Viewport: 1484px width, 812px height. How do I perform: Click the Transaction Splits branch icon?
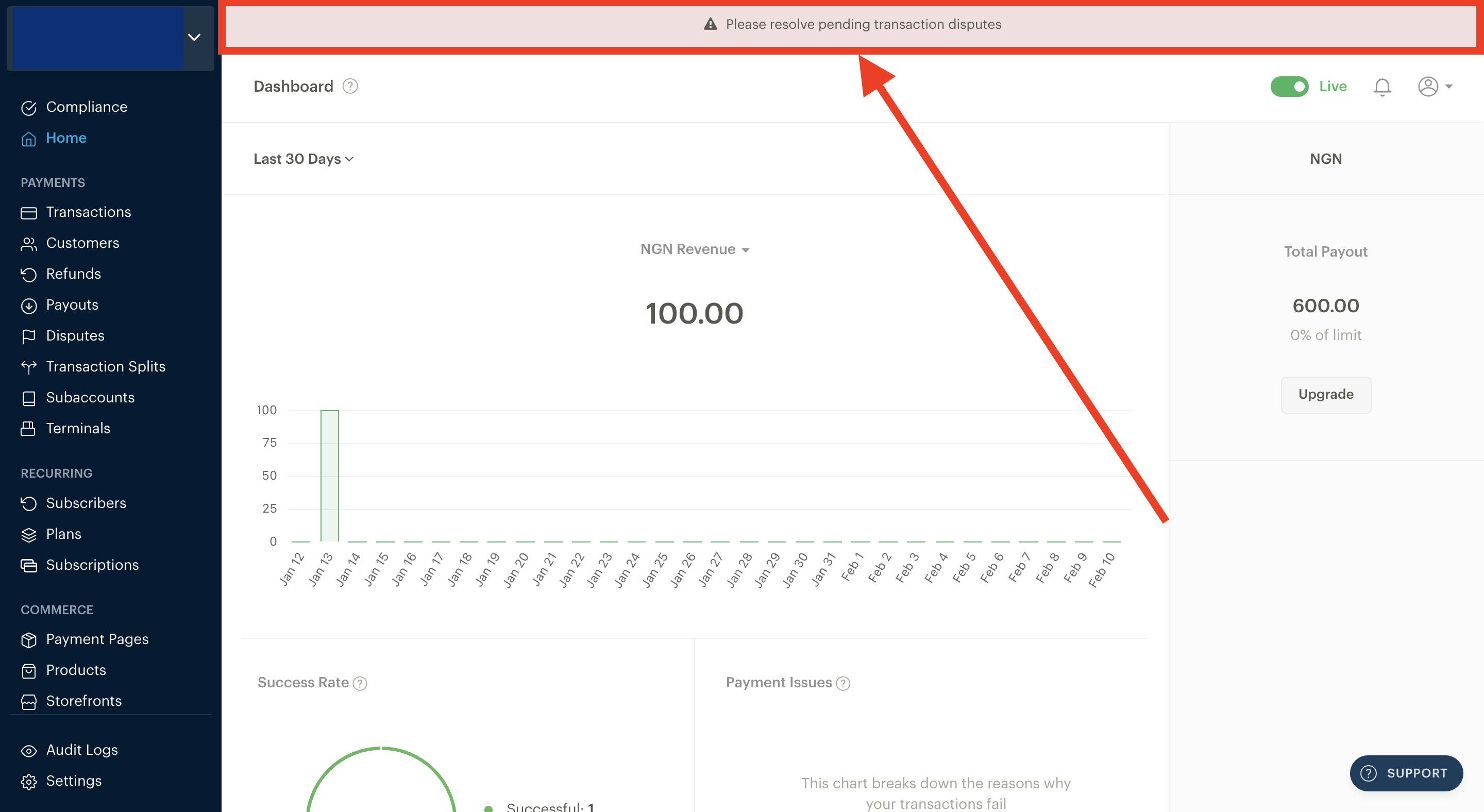(x=29, y=367)
